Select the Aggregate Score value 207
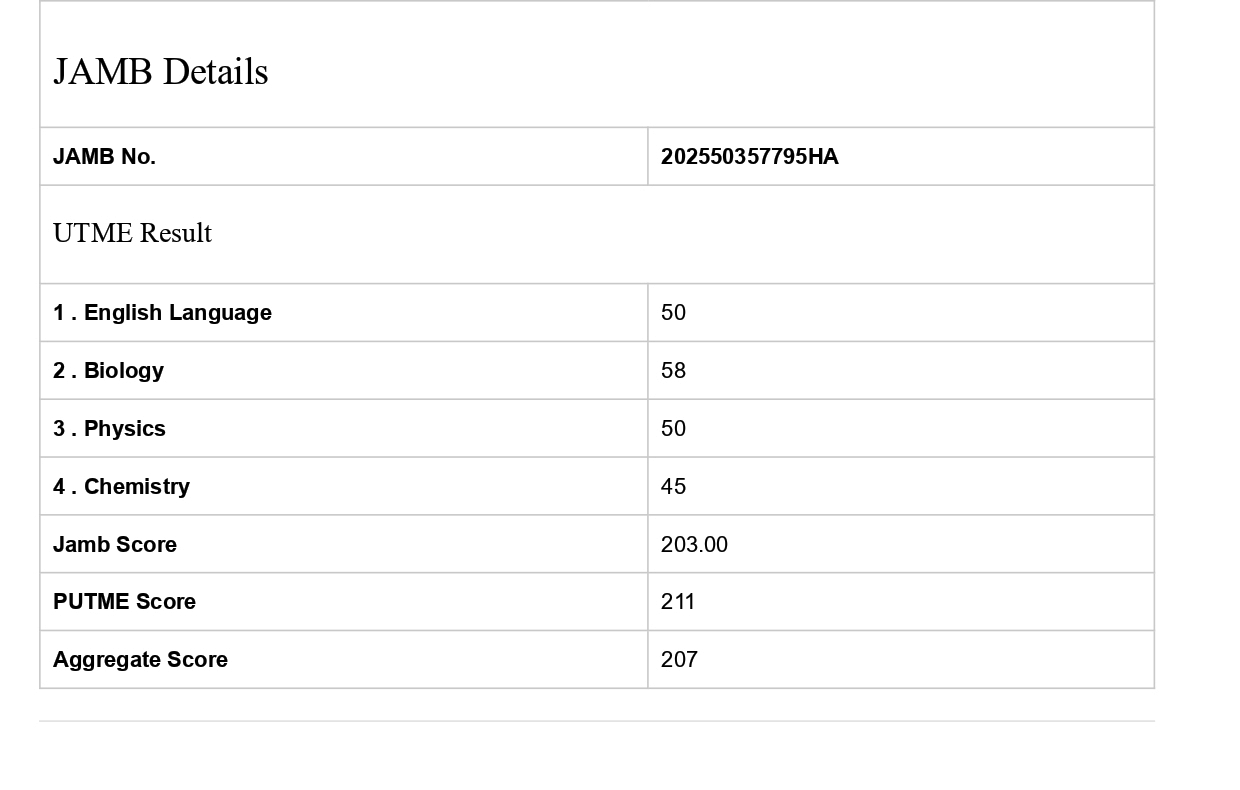The height and width of the screenshot is (790, 1240). (x=679, y=660)
